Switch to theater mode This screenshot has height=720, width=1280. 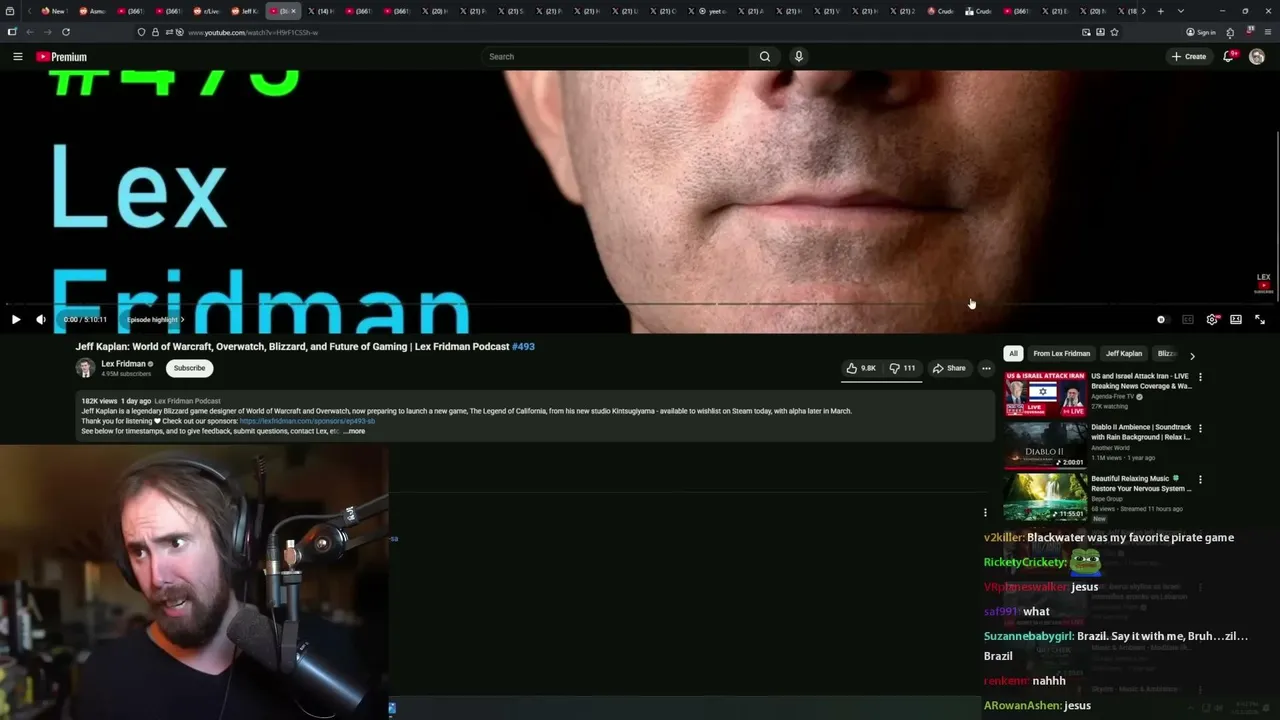click(x=1236, y=320)
